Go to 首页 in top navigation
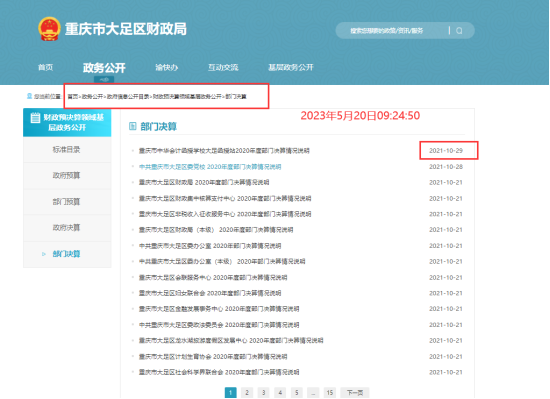550x399 pixels. click(x=45, y=67)
